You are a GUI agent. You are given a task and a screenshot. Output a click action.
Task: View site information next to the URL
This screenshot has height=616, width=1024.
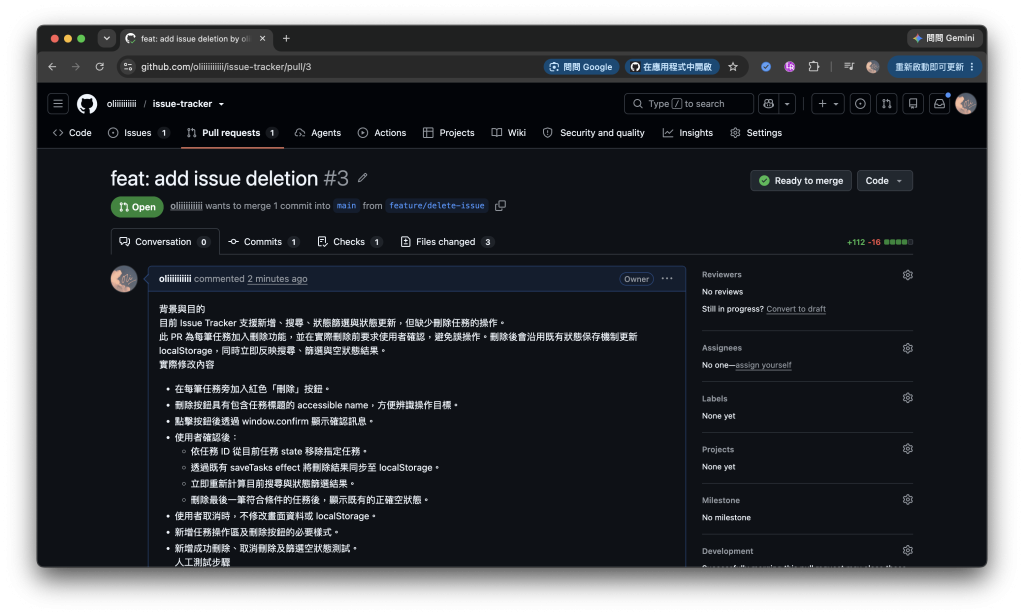[x=128, y=67]
